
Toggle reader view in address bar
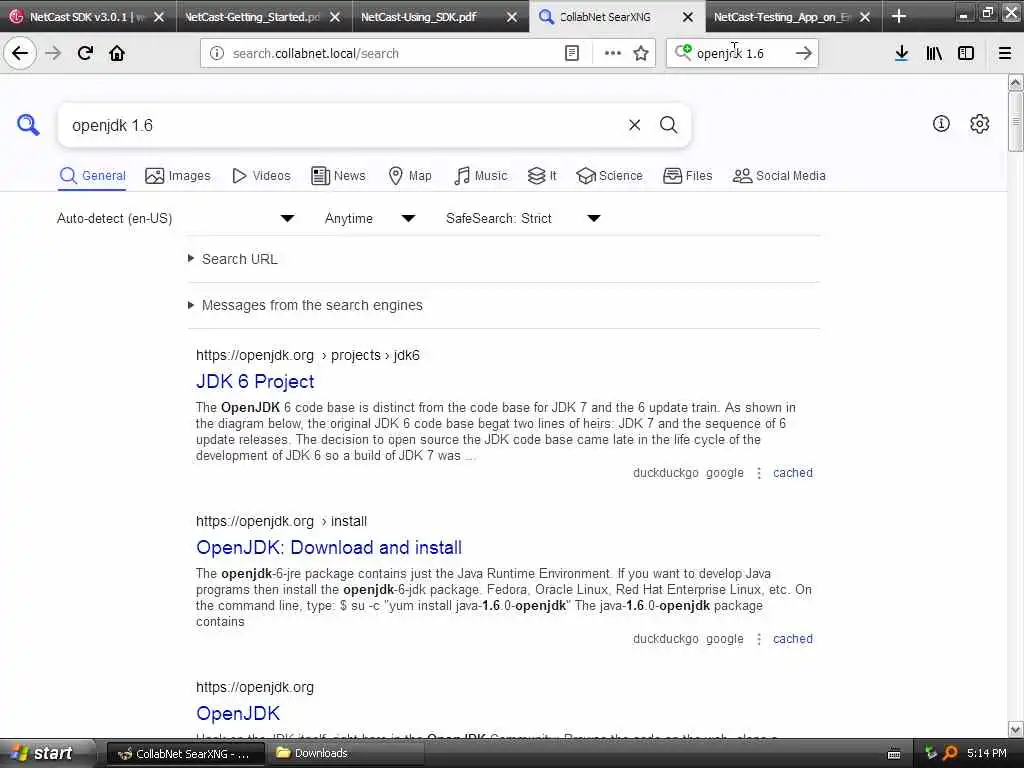click(571, 54)
